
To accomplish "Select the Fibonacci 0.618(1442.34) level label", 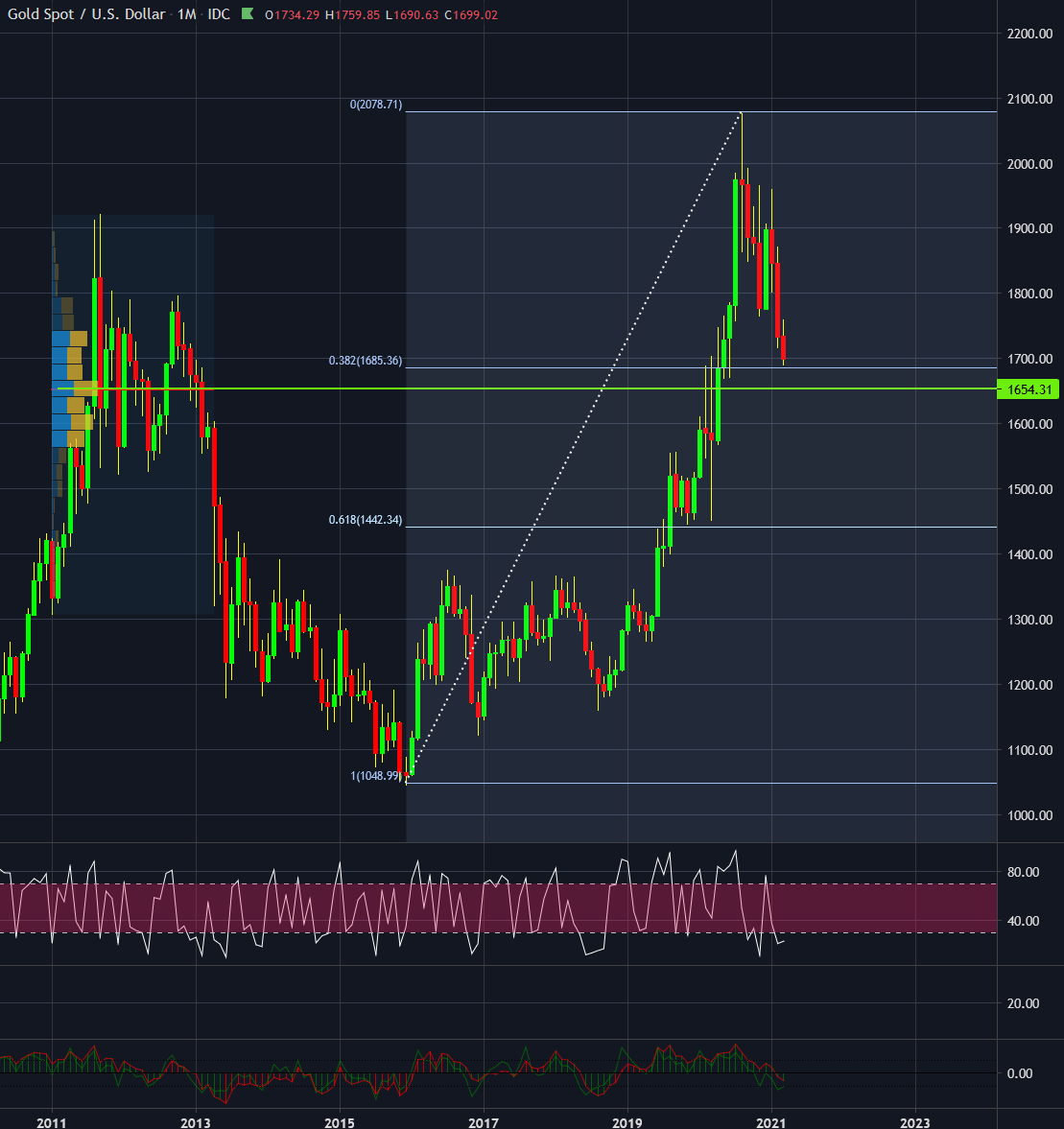I will coord(366,519).
